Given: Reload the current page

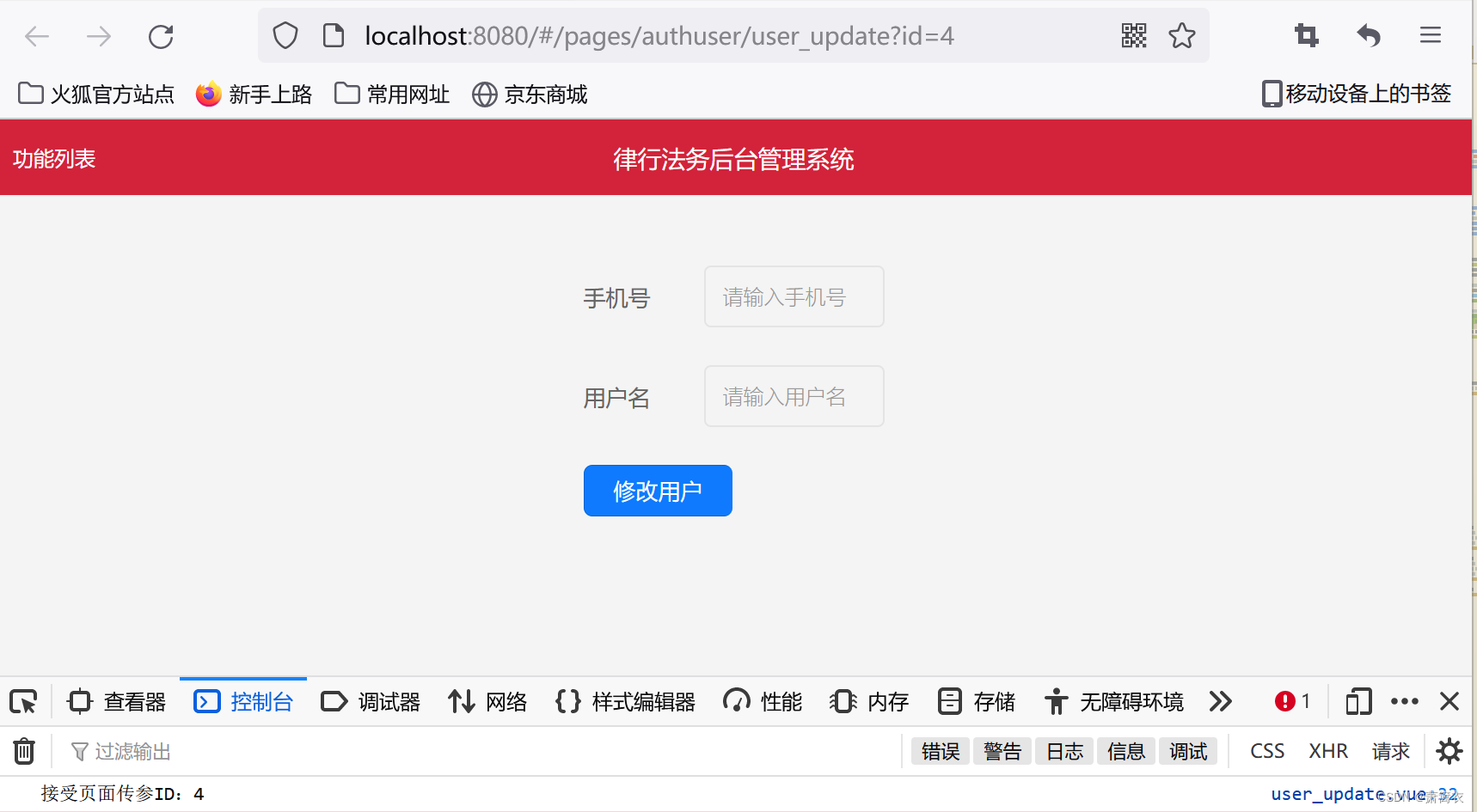Looking at the screenshot, I should point(161,36).
